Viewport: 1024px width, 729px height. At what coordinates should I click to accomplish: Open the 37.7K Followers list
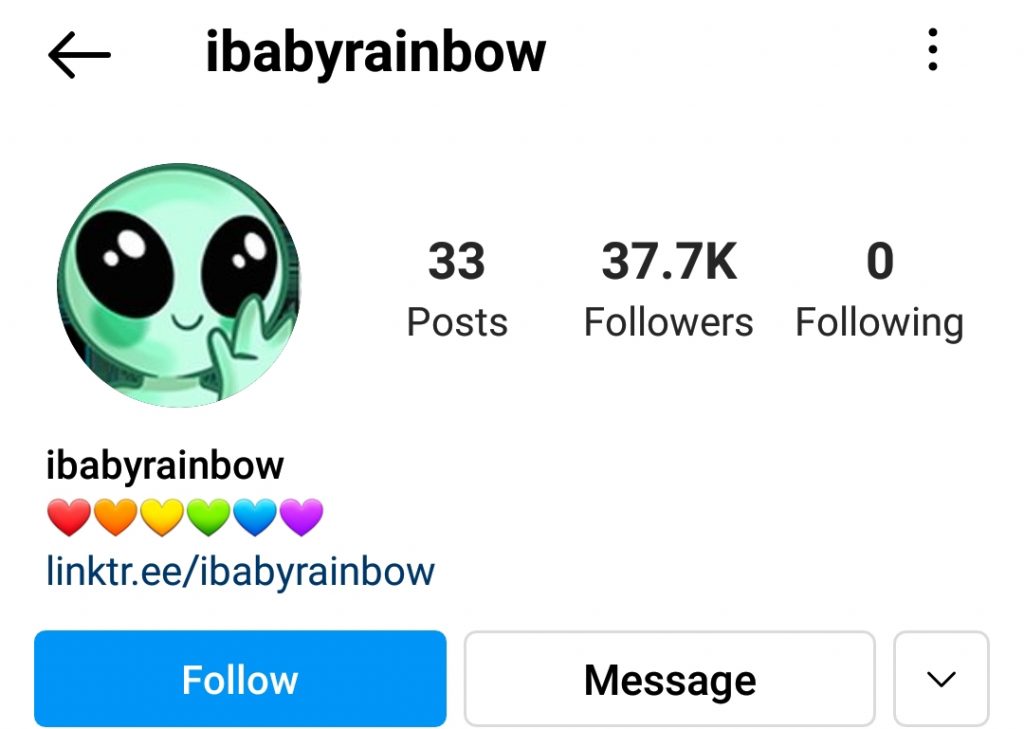[x=669, y=288]
